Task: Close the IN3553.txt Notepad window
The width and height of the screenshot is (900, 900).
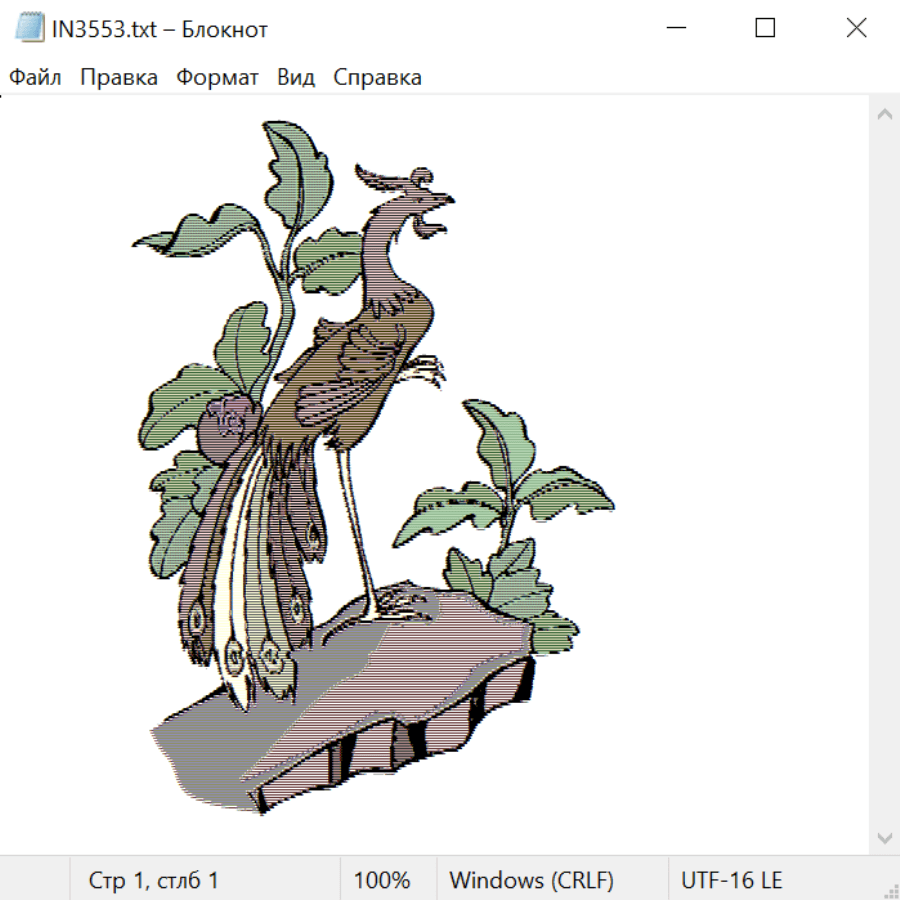Action: (x=856, y=29)
